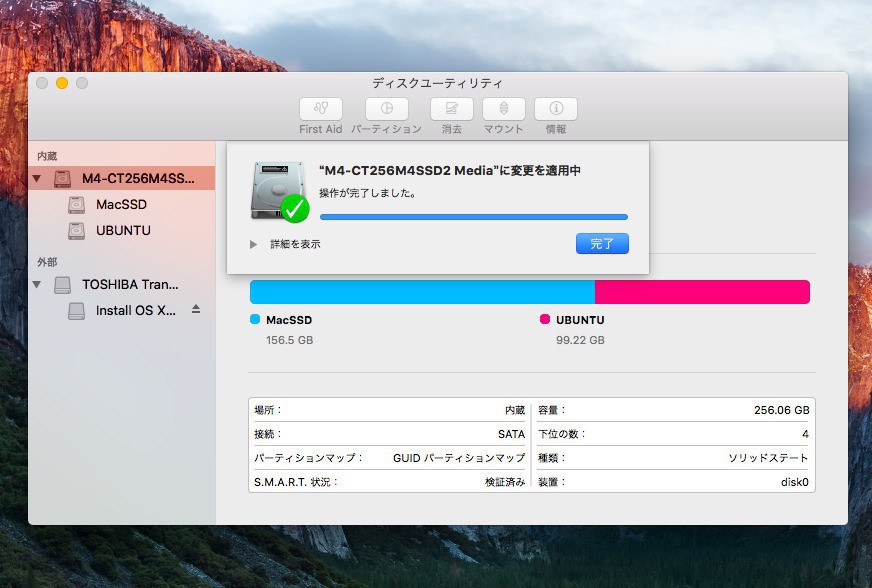Eject the Install OS X volume

196,309
